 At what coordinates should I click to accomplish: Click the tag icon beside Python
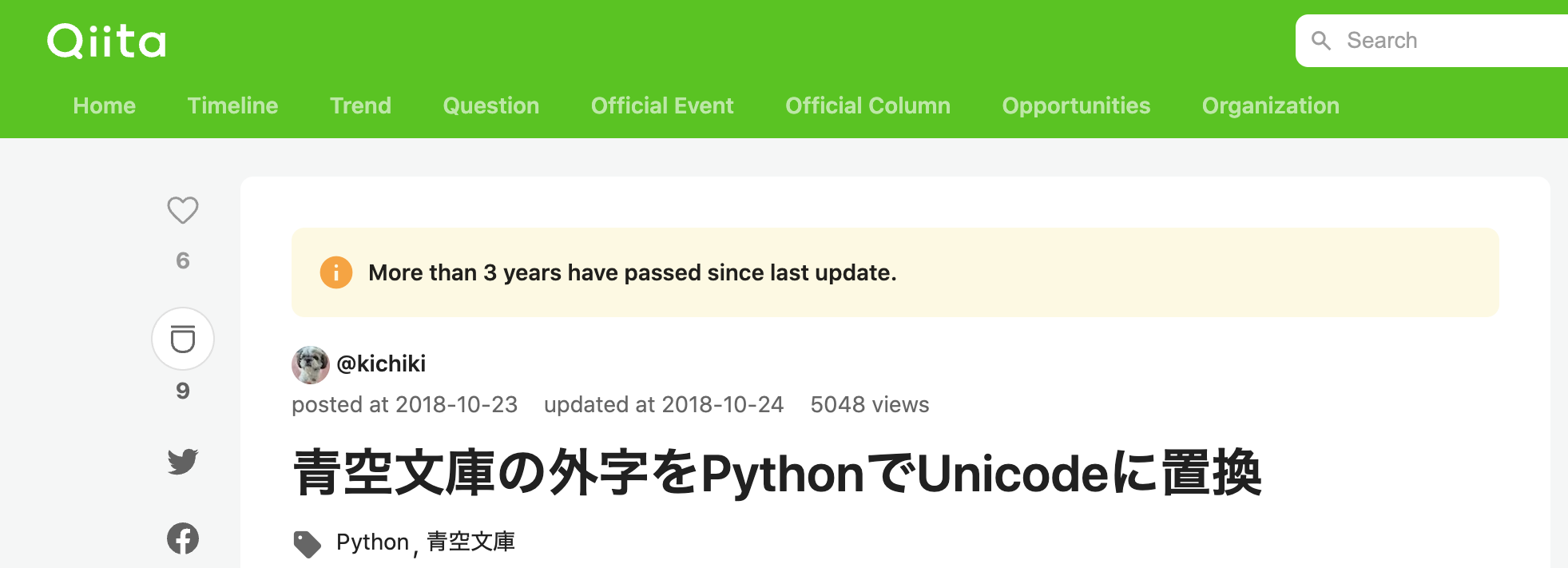coord(307,544)
